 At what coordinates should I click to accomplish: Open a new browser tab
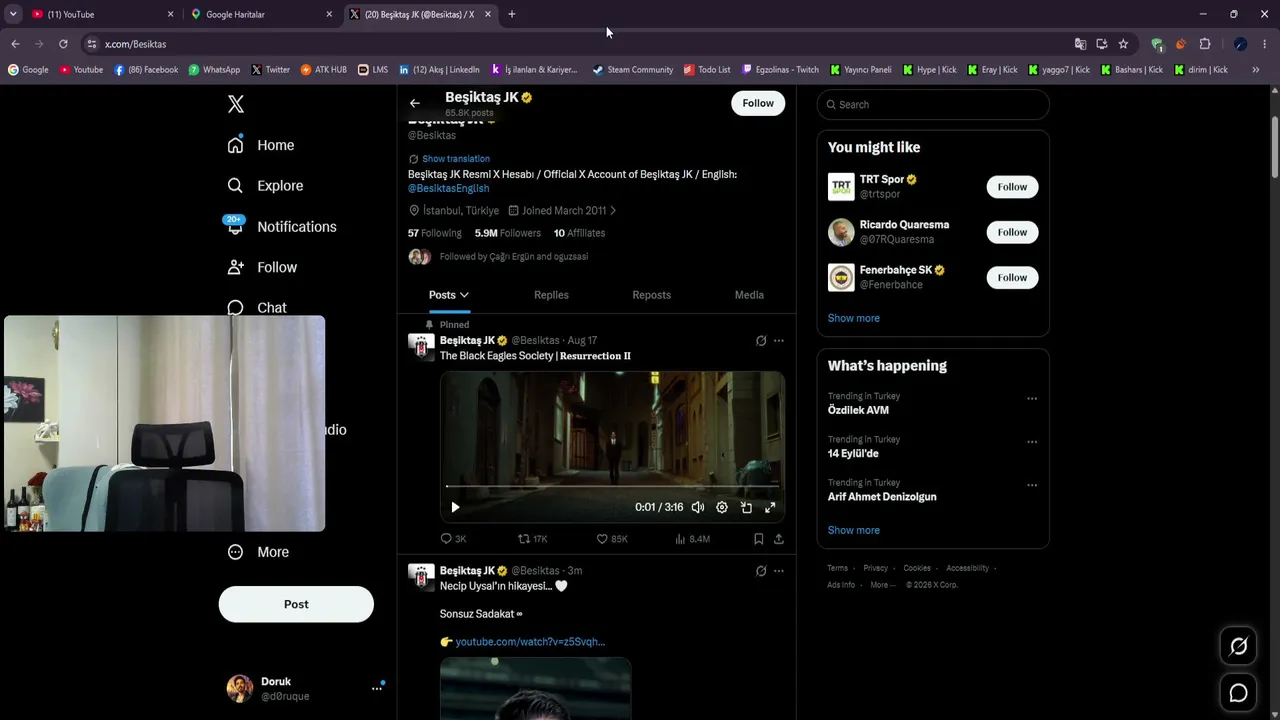pos(512,14)
